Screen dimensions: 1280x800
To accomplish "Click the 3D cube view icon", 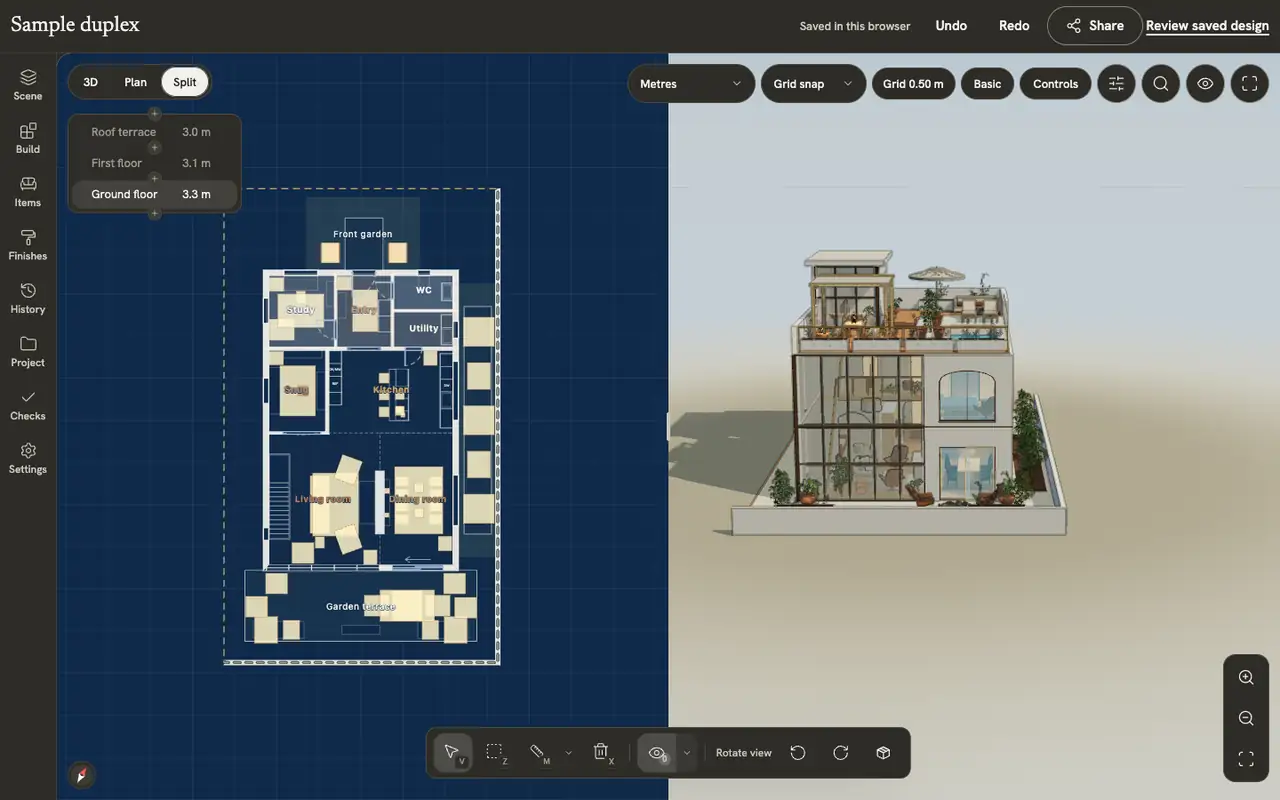I will click(883, 753).
